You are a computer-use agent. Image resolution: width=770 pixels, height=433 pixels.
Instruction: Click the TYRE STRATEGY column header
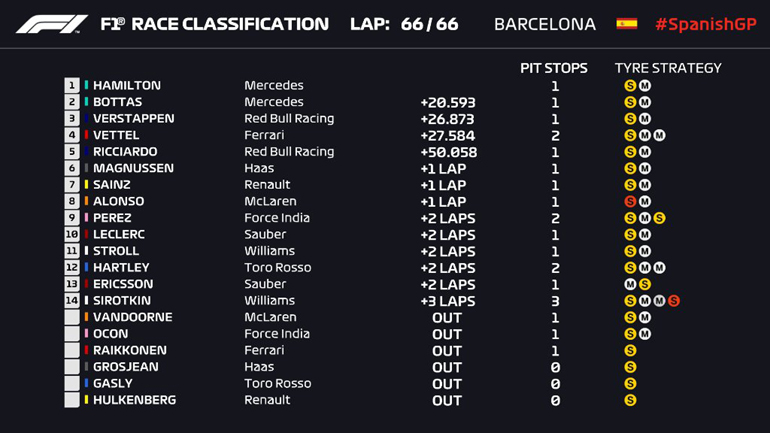(667, 68)
